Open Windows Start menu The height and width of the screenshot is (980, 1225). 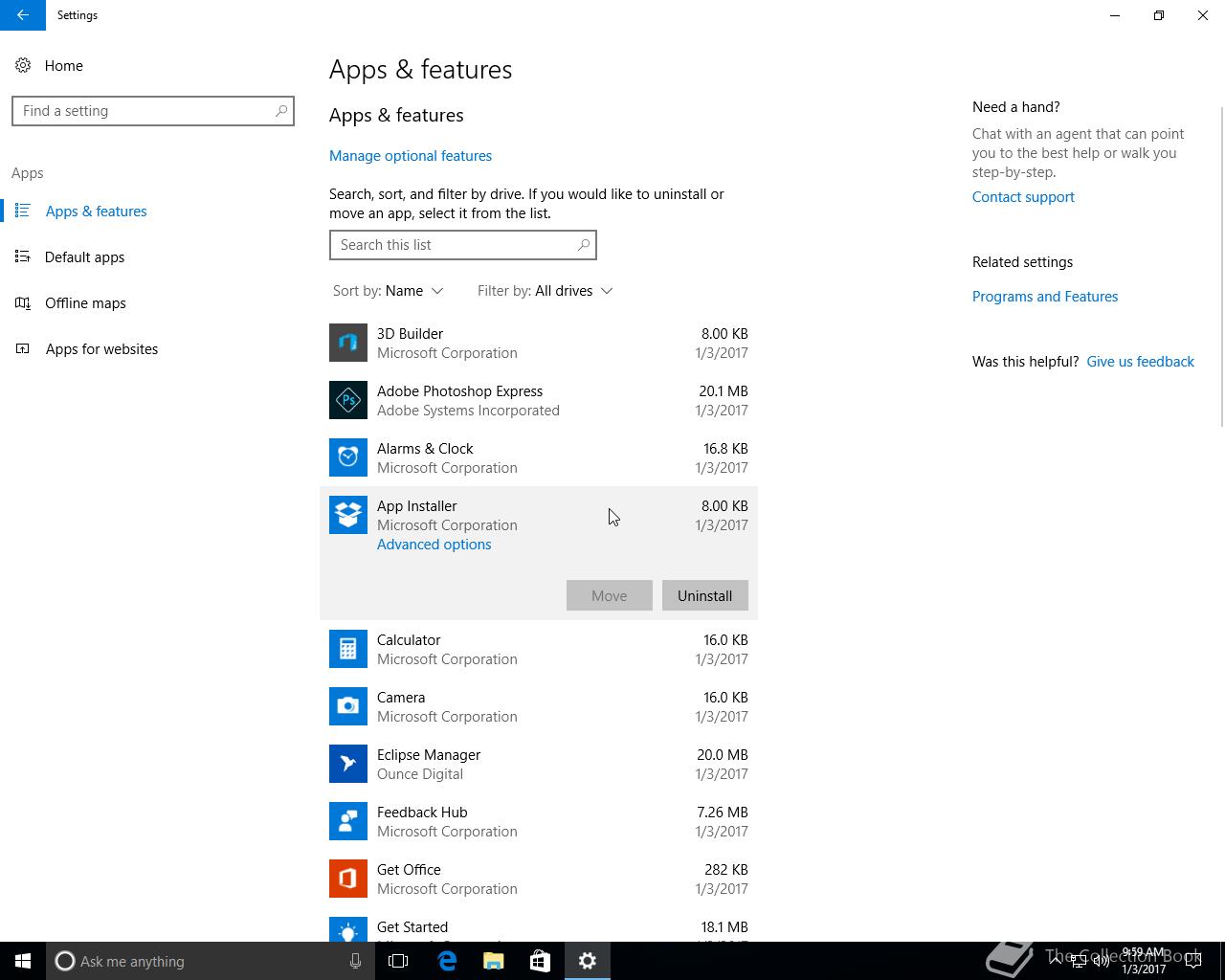click(x=23, y=961)
